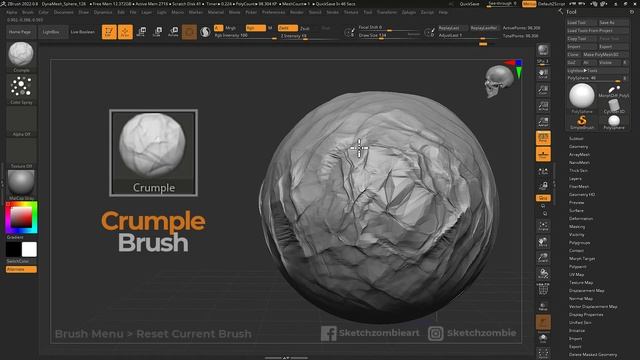Toggle the Zsub button
Screen dimensions: 640x360
304,28
